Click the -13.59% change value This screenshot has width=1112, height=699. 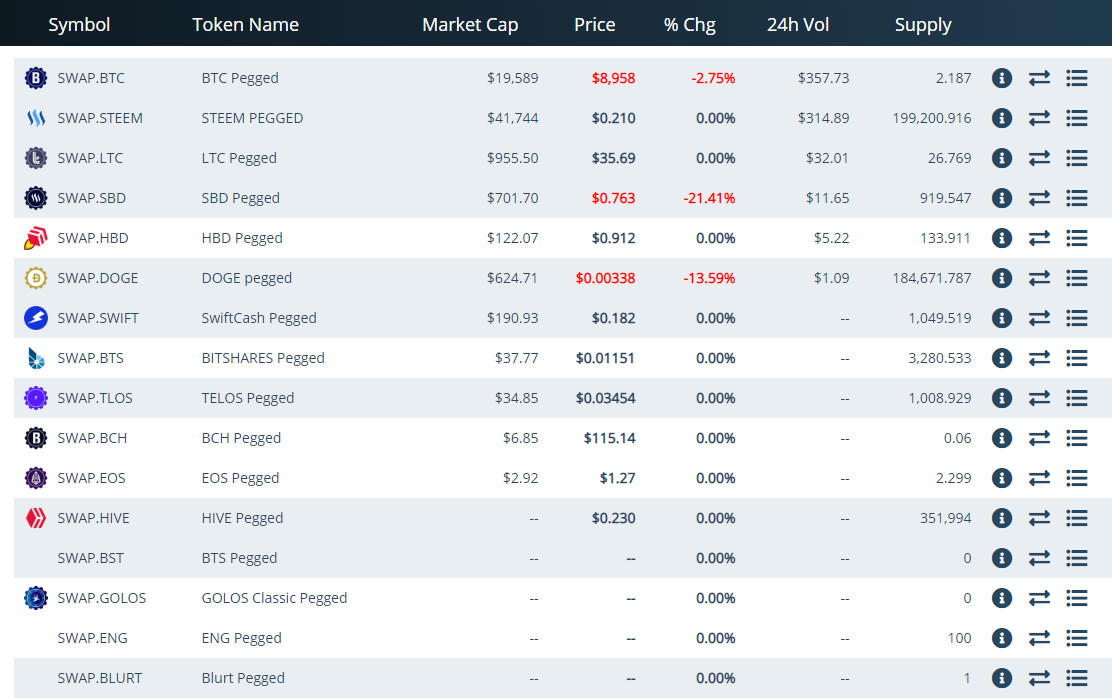(709, 278)
